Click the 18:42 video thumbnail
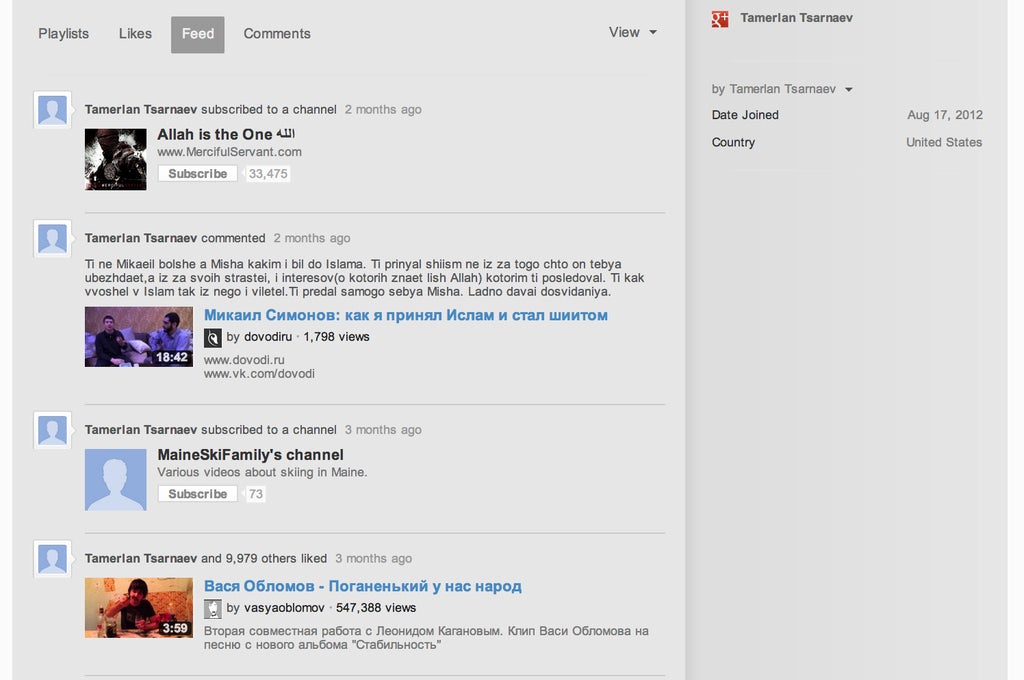Viewport: 1024px width, 680px height. pyautogui.click(x=138, y=337)
